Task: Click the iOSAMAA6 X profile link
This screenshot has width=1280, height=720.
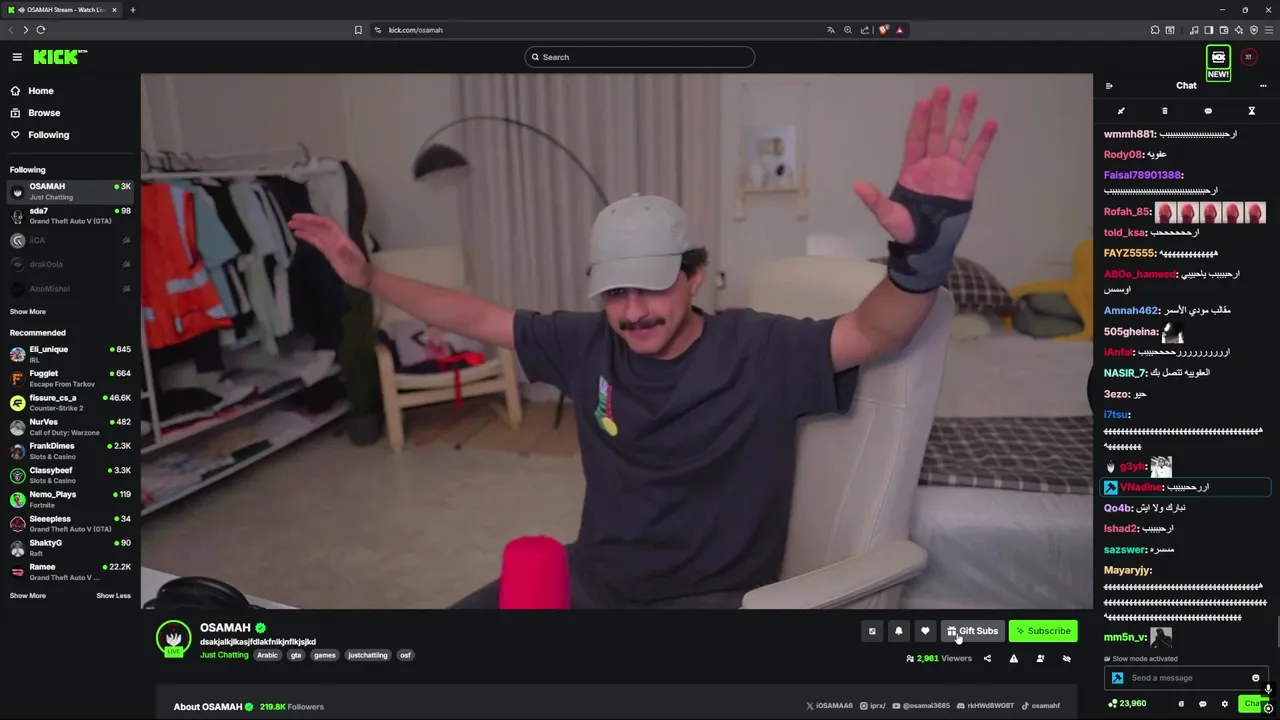Action: pyautogui.click(x=829, y=706)
